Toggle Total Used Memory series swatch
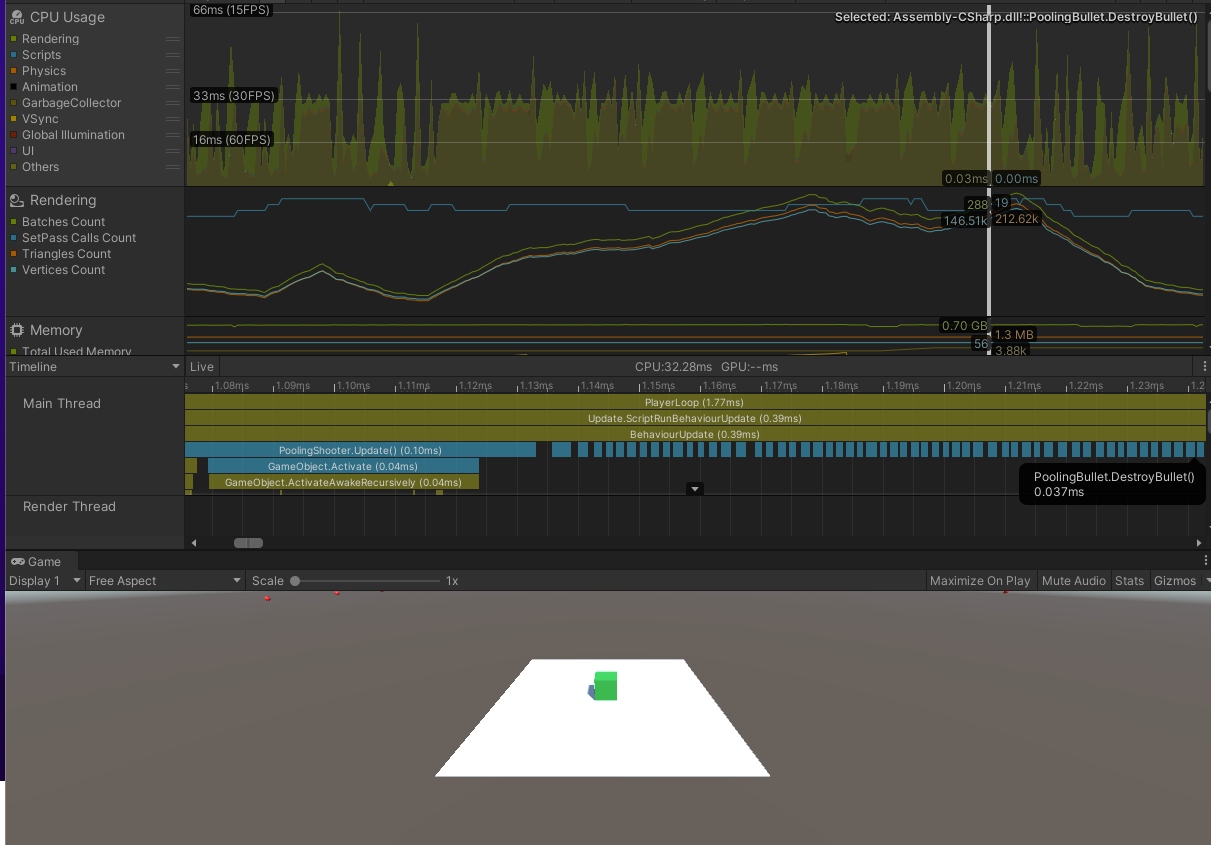Viewport: 1211px width, 845px height. pos(13,351)
